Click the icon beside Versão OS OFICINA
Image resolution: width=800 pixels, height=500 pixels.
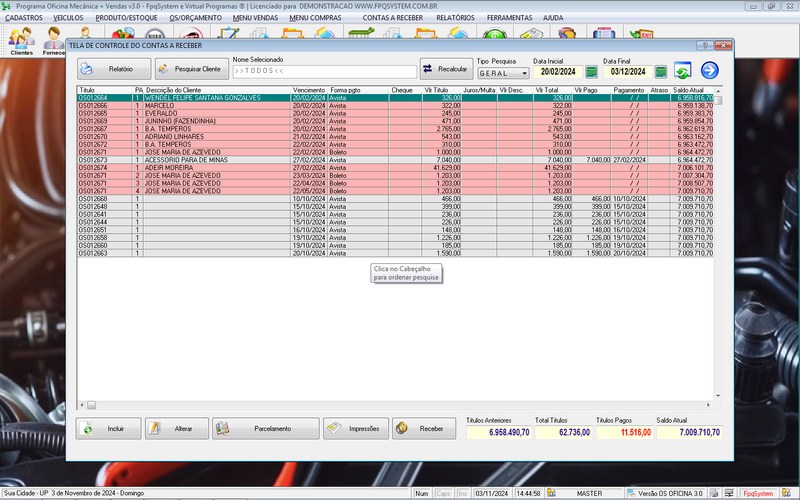(x=631, y=493)
